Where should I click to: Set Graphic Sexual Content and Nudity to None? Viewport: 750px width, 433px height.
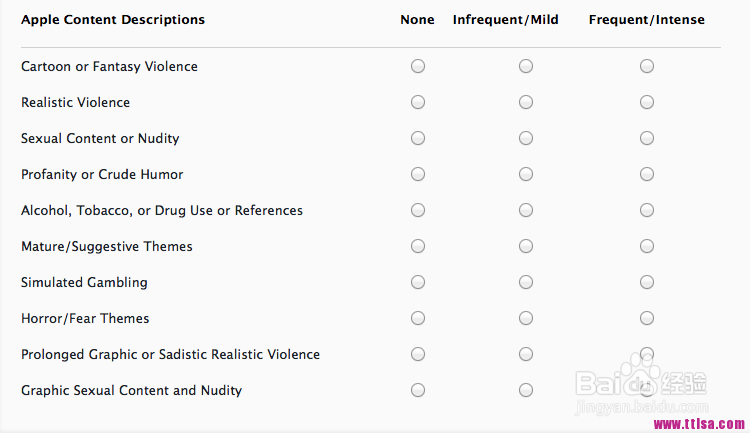[418, 390]
